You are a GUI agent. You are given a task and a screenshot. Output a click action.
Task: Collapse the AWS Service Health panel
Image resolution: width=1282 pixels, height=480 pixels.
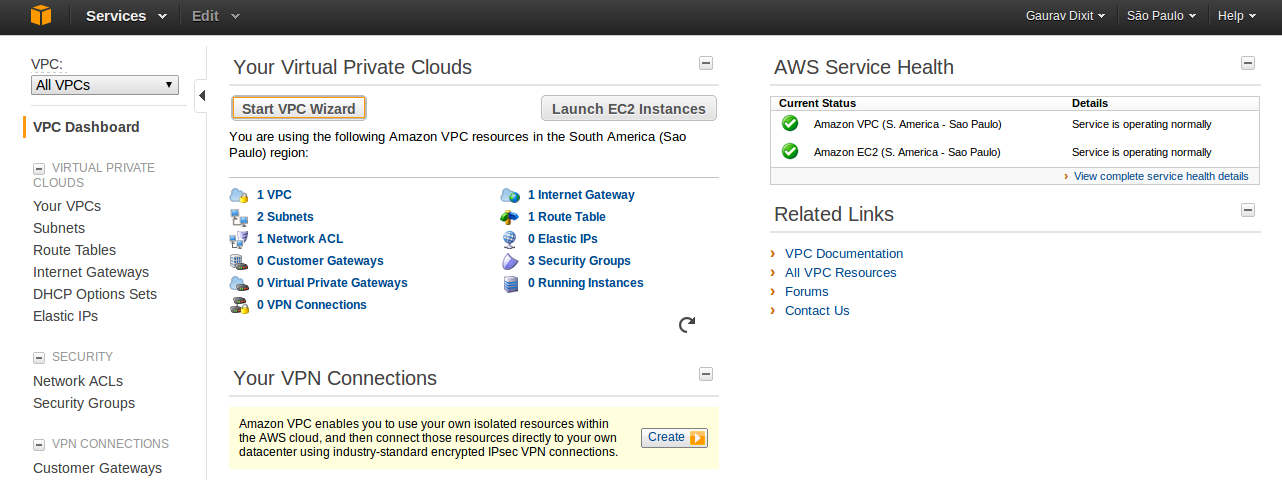[1248, 63]
